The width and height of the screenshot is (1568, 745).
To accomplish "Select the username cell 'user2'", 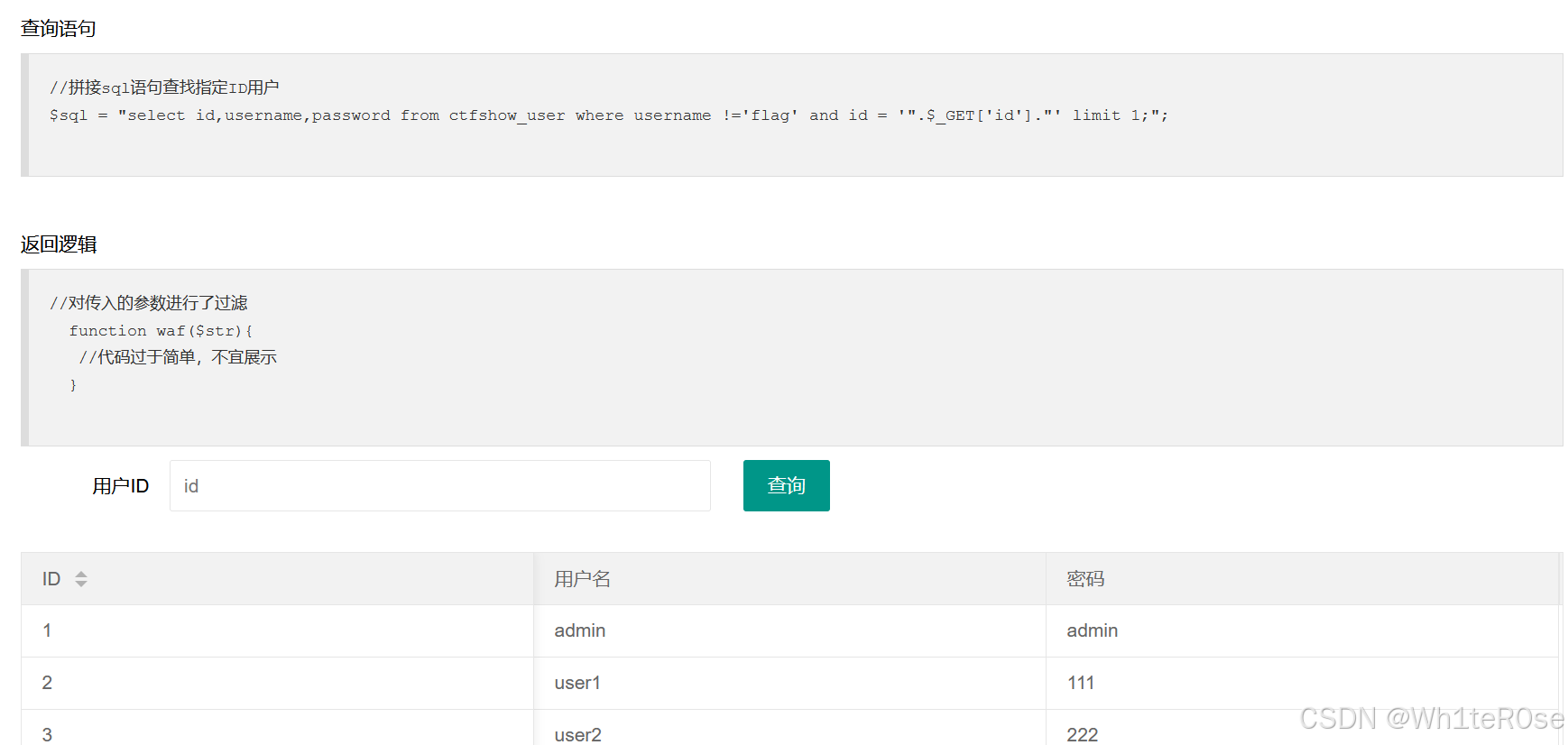I will tap(789, 729).
